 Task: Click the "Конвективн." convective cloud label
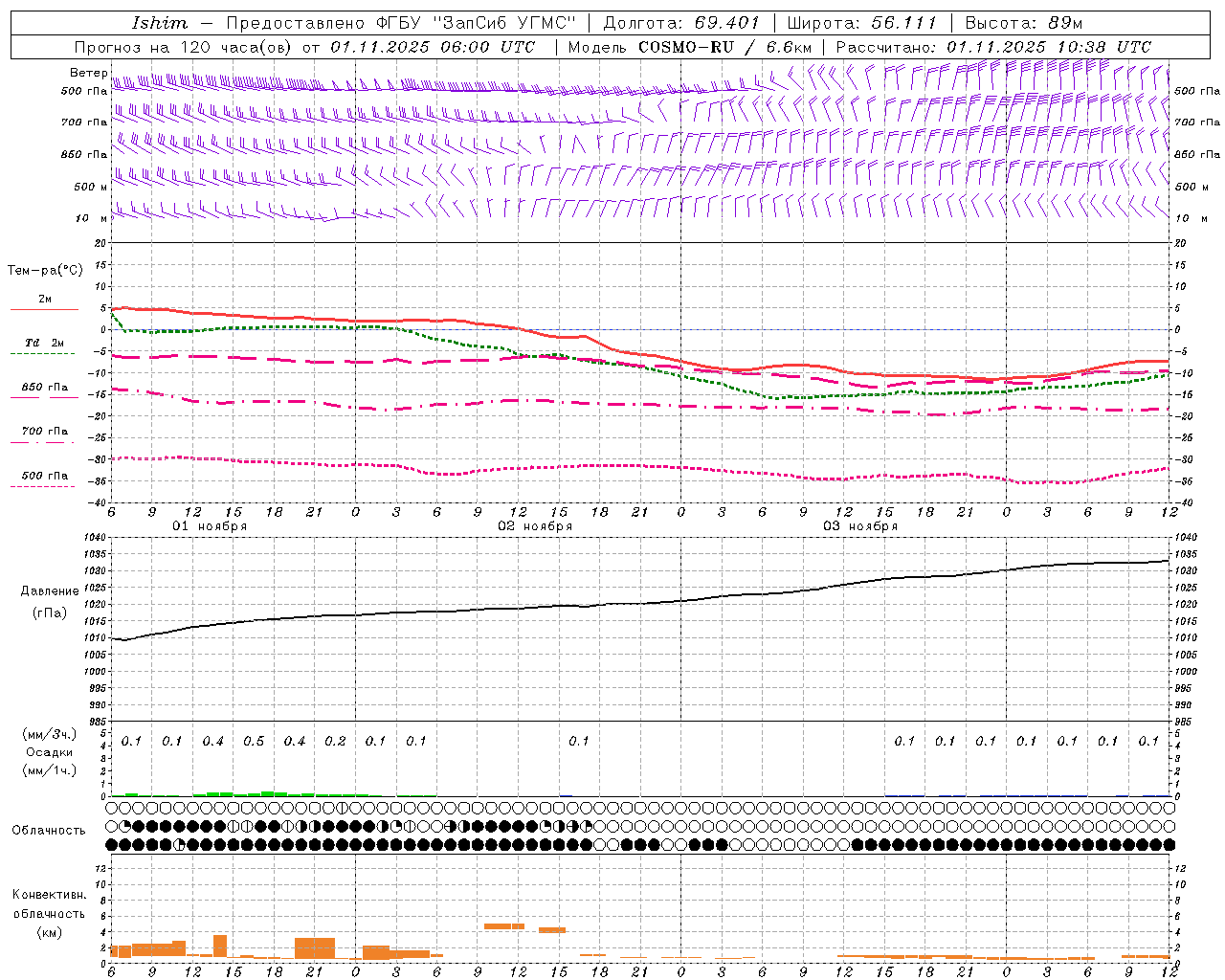pyautogui.click(x=49, y=895)
